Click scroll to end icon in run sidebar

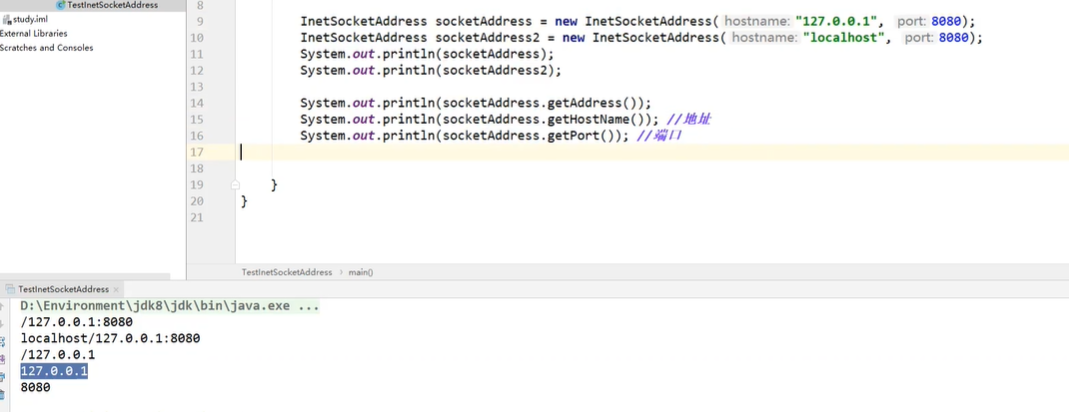point(3,359)
